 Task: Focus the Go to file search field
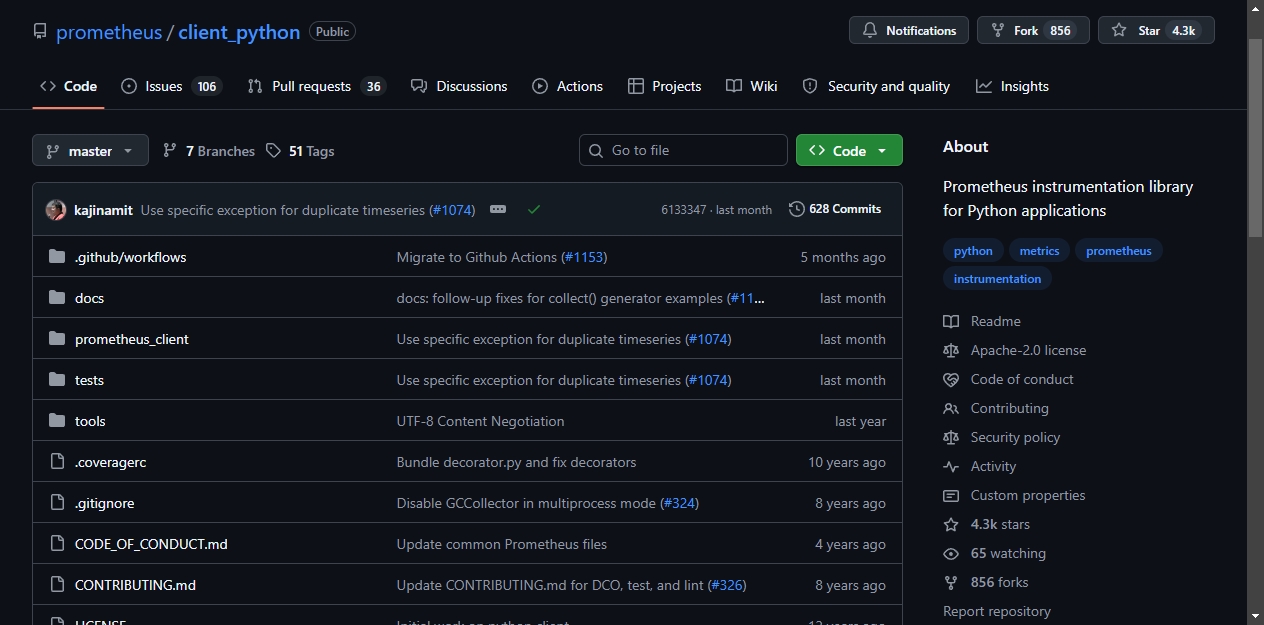click(x=683, y=150)
